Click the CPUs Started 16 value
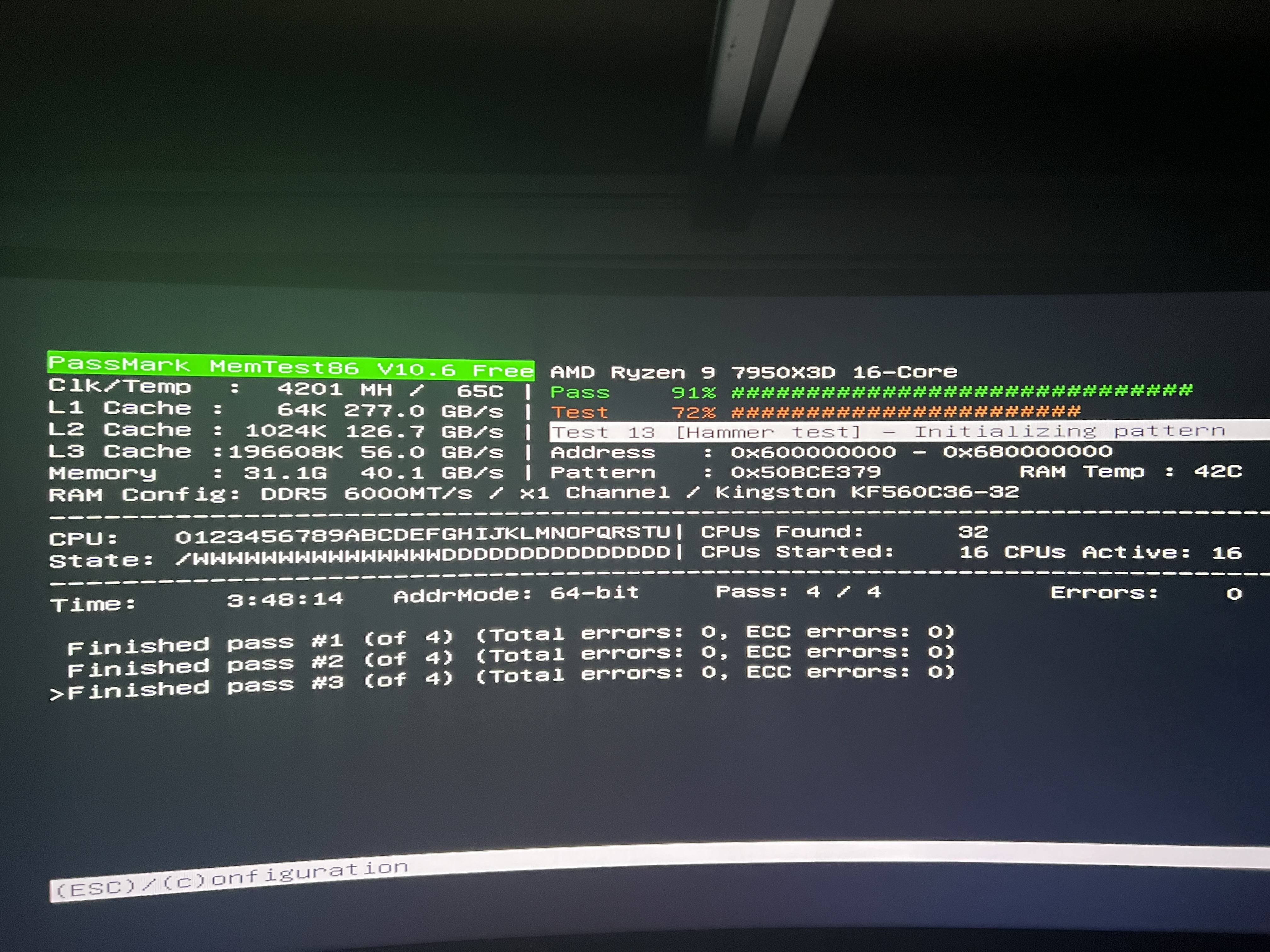Screen dimensions: 1270x952 pyautogui.click(x=974, y=552)
